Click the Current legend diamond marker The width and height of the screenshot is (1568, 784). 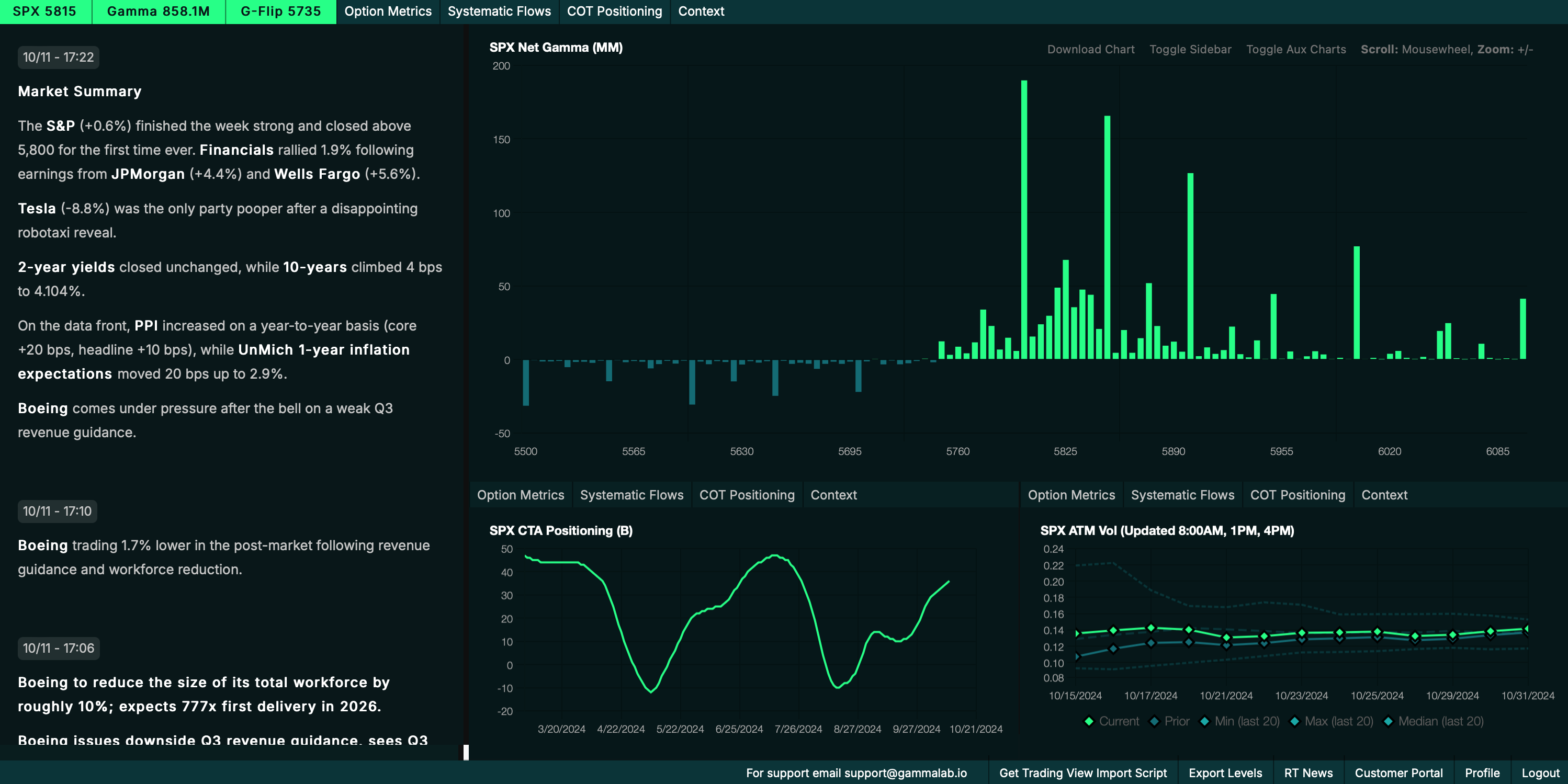click(x=1089, y=721)
